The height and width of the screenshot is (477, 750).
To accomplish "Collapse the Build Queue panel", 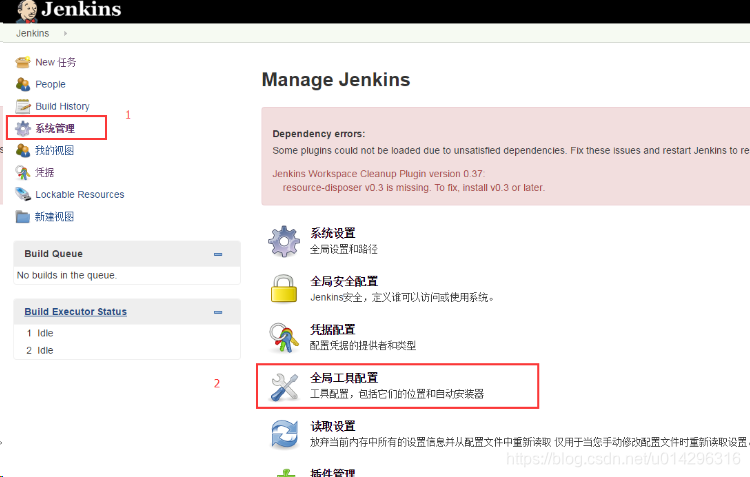I will pyautogui.click(x=218, y=254).
